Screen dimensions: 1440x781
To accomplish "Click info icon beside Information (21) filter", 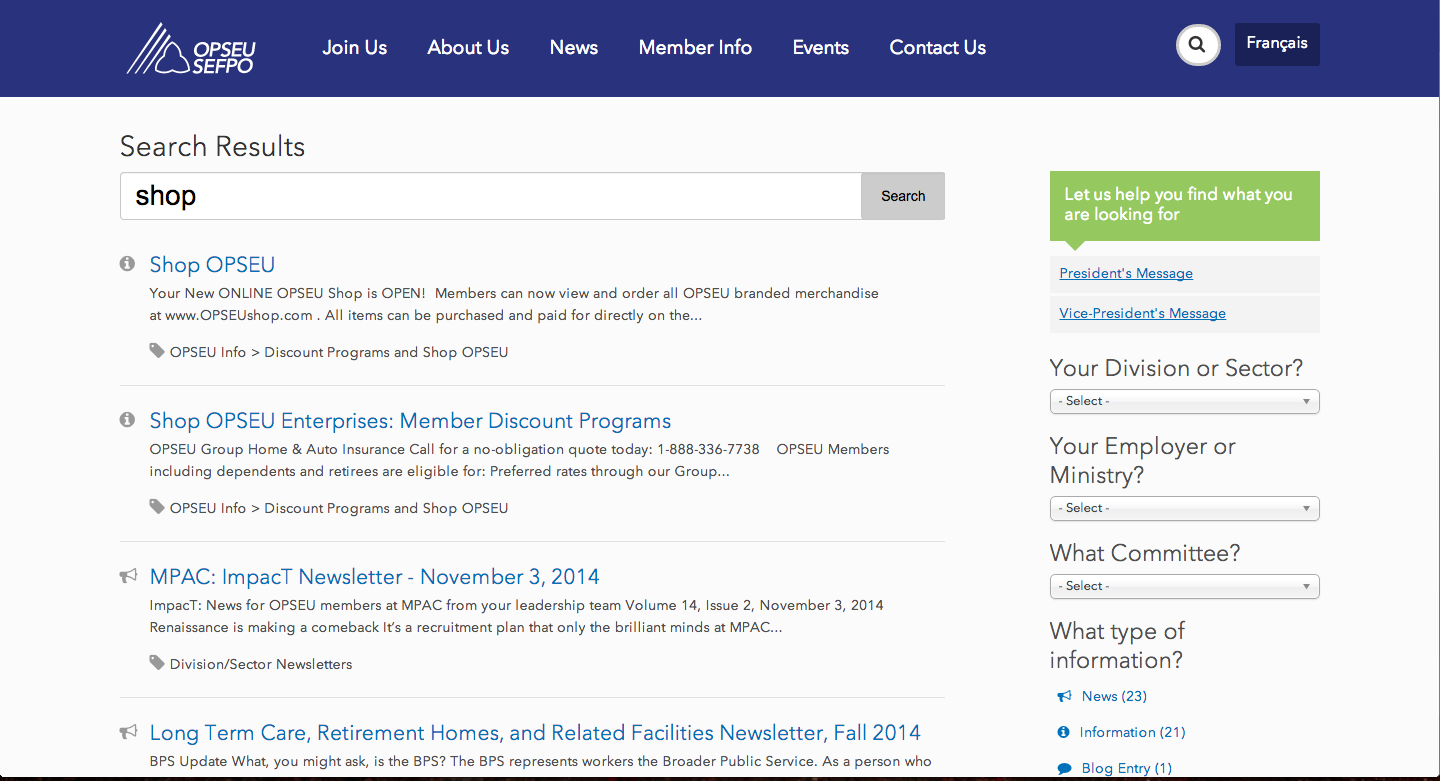I will (x=1063, y=732).
